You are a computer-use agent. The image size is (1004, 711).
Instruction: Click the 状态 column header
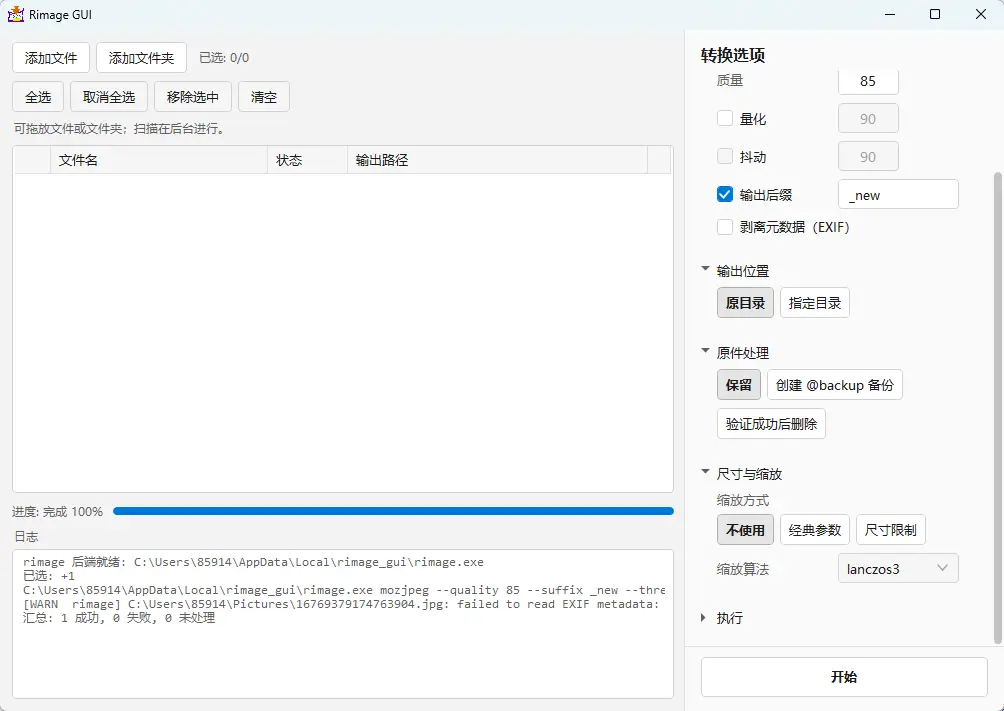[x=307, y=160]
